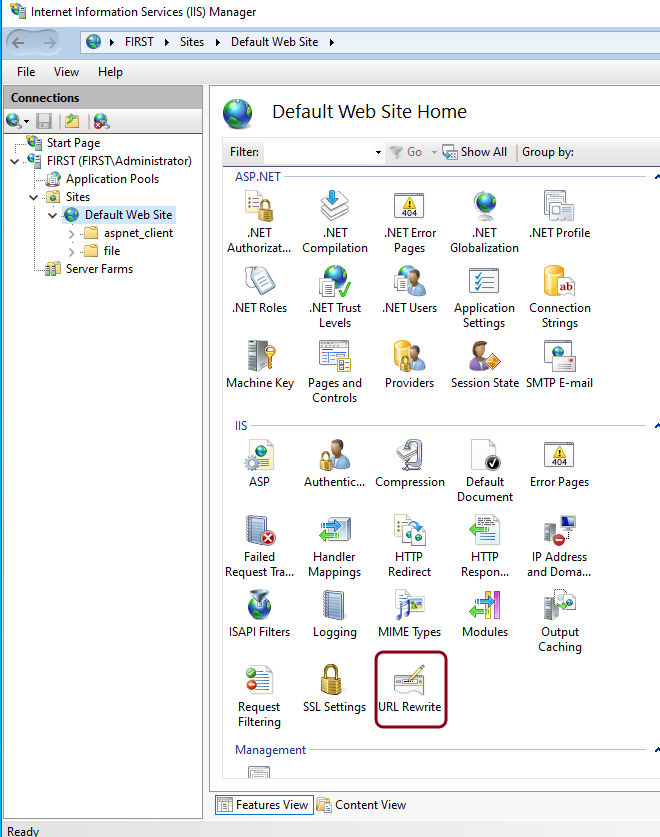The height and width of the screenshot is (837, 660).
Task: Open the IIS Error Pages feature
Action: tap(560, 464)
